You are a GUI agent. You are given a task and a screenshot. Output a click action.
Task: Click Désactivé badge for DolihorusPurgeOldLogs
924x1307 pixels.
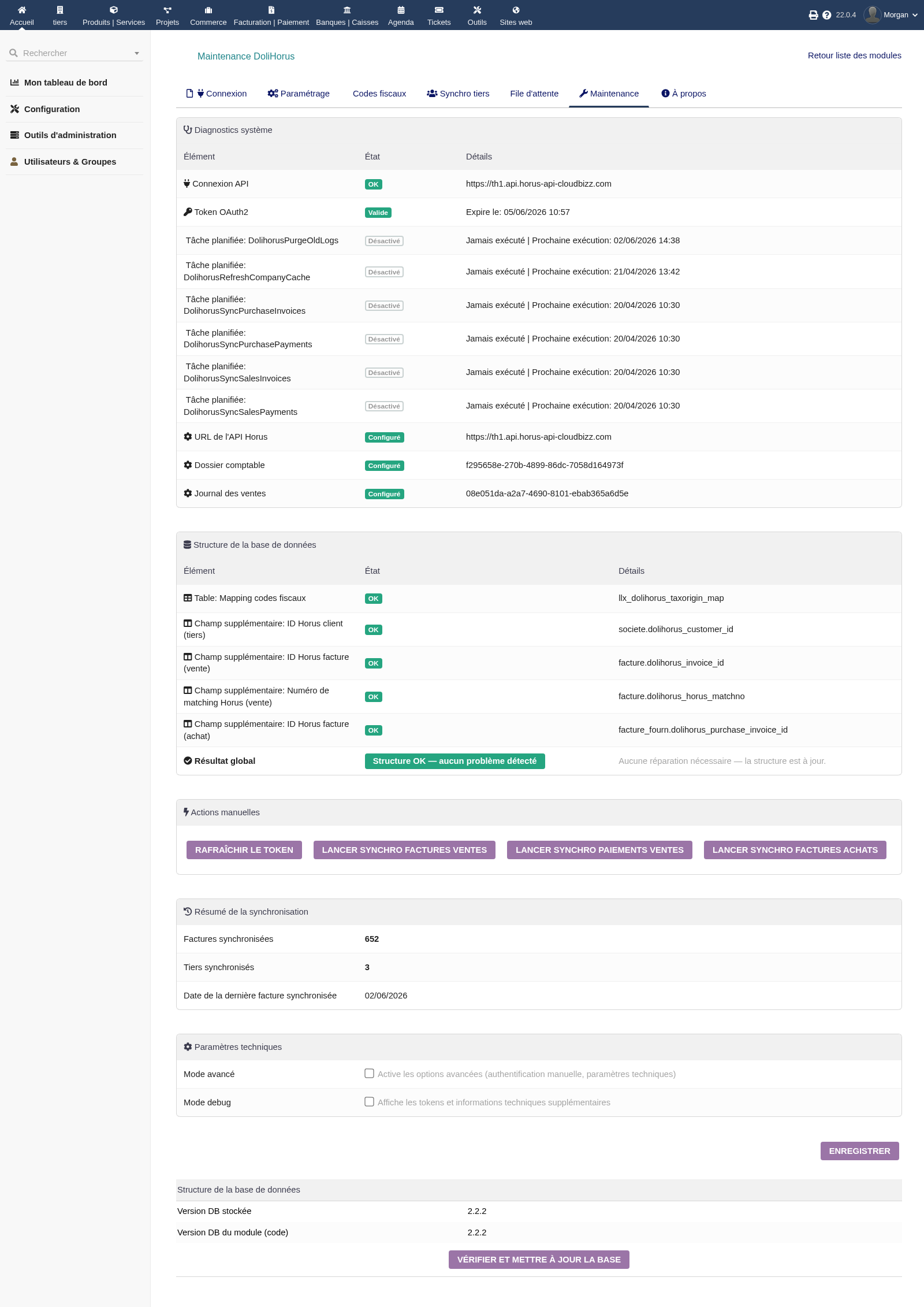click(384, 241)
